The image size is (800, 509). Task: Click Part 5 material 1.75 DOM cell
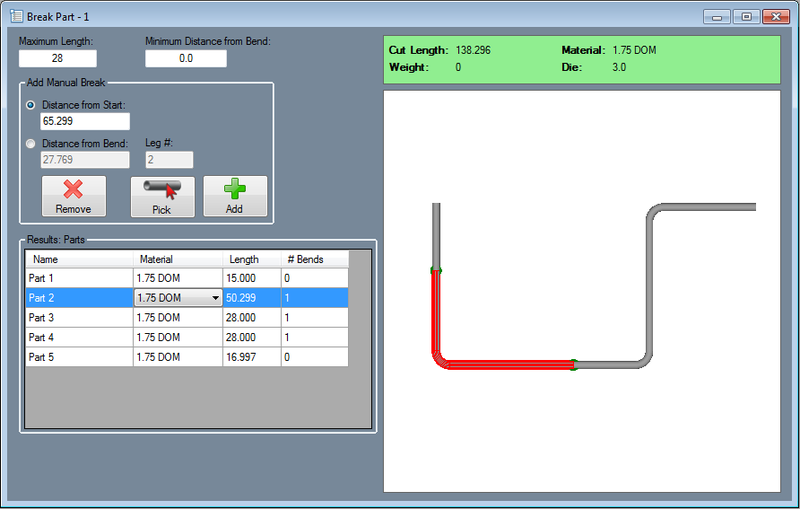[178, 357]
